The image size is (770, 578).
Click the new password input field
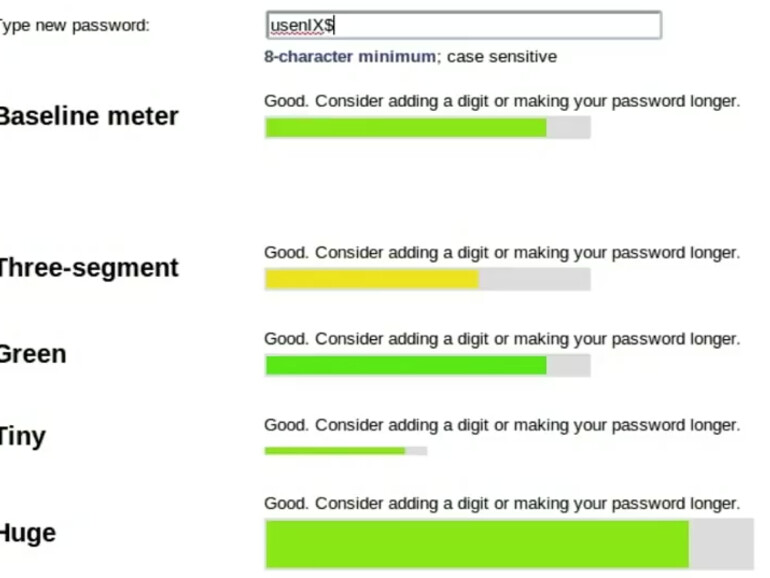click(x=463, y=25)
